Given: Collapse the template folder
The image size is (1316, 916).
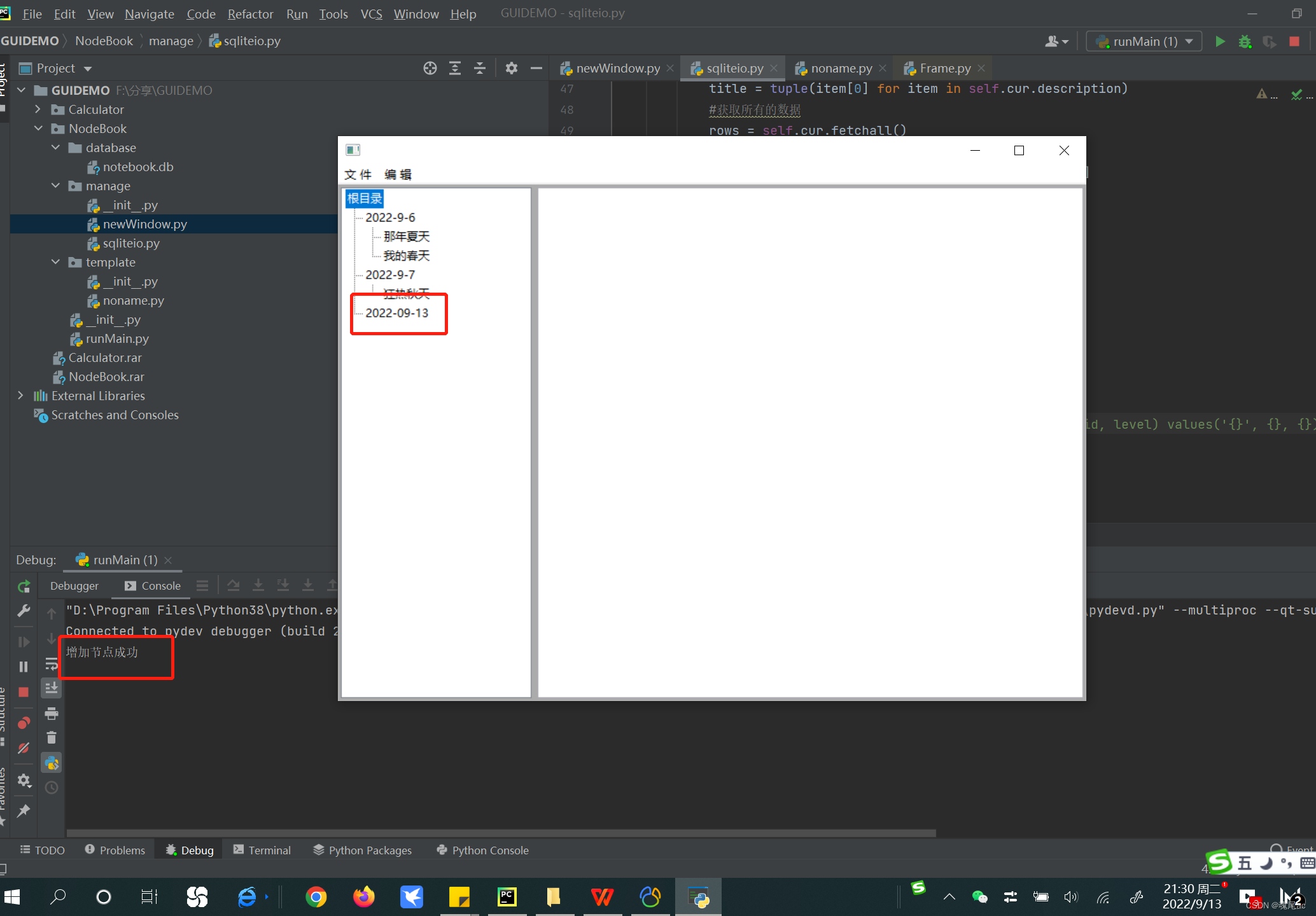Looking at the screenshot, I should (55, 262).
